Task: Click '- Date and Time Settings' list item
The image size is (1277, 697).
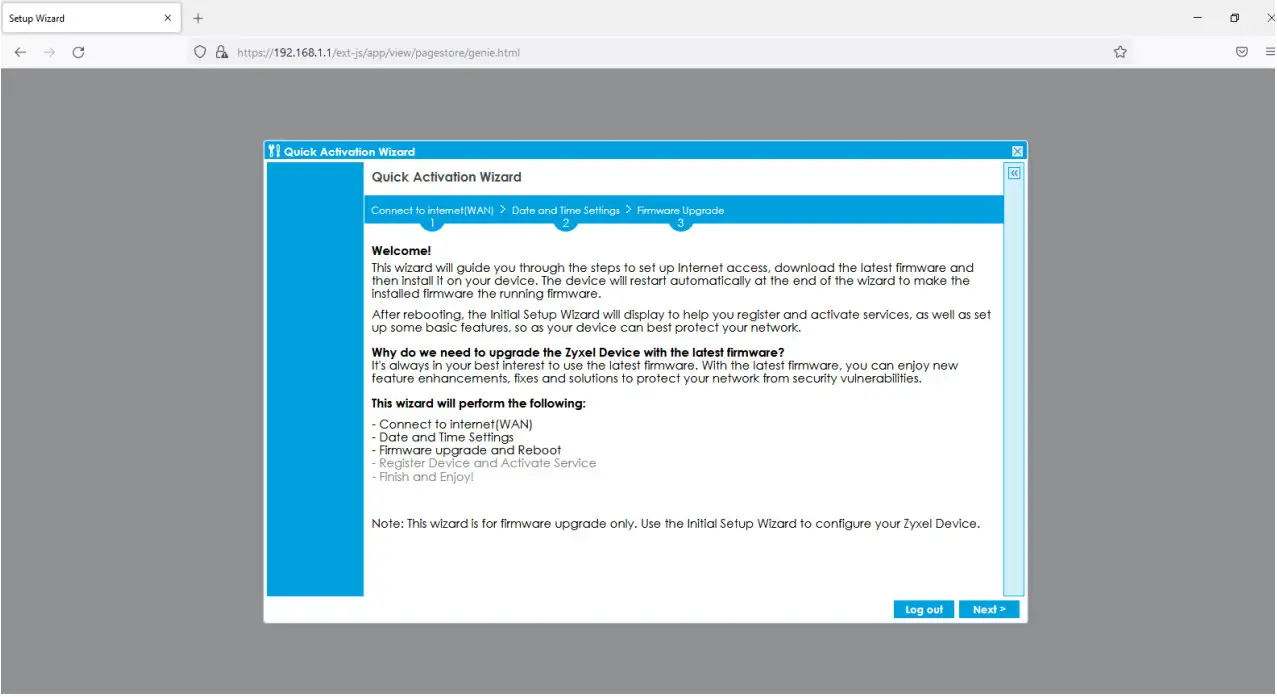Action: point(443,437)
